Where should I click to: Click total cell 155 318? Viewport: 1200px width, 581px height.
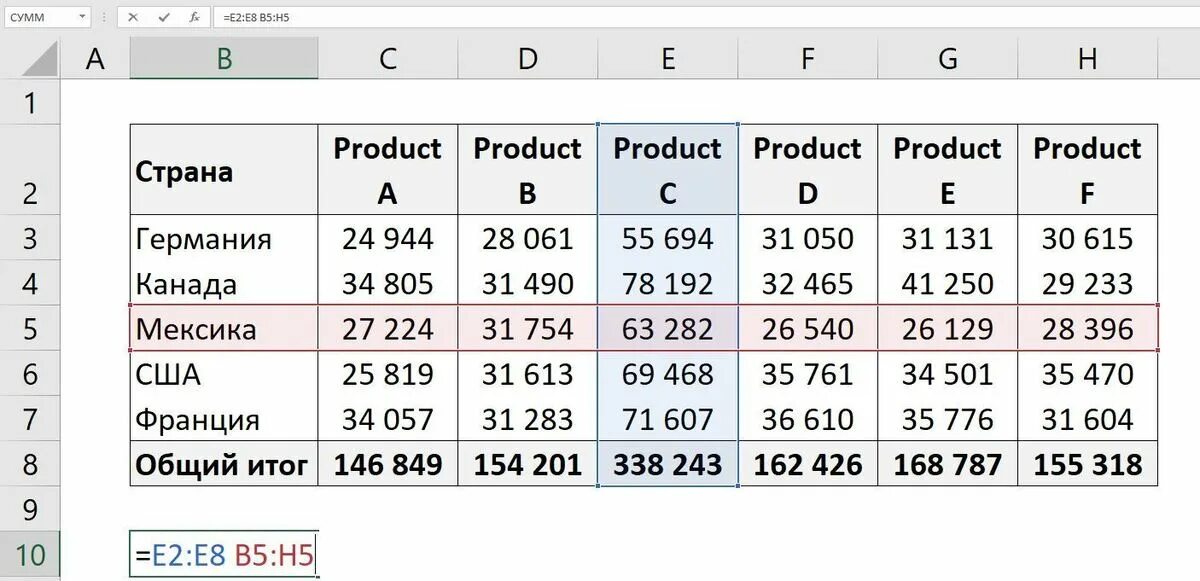[1088, 464]
